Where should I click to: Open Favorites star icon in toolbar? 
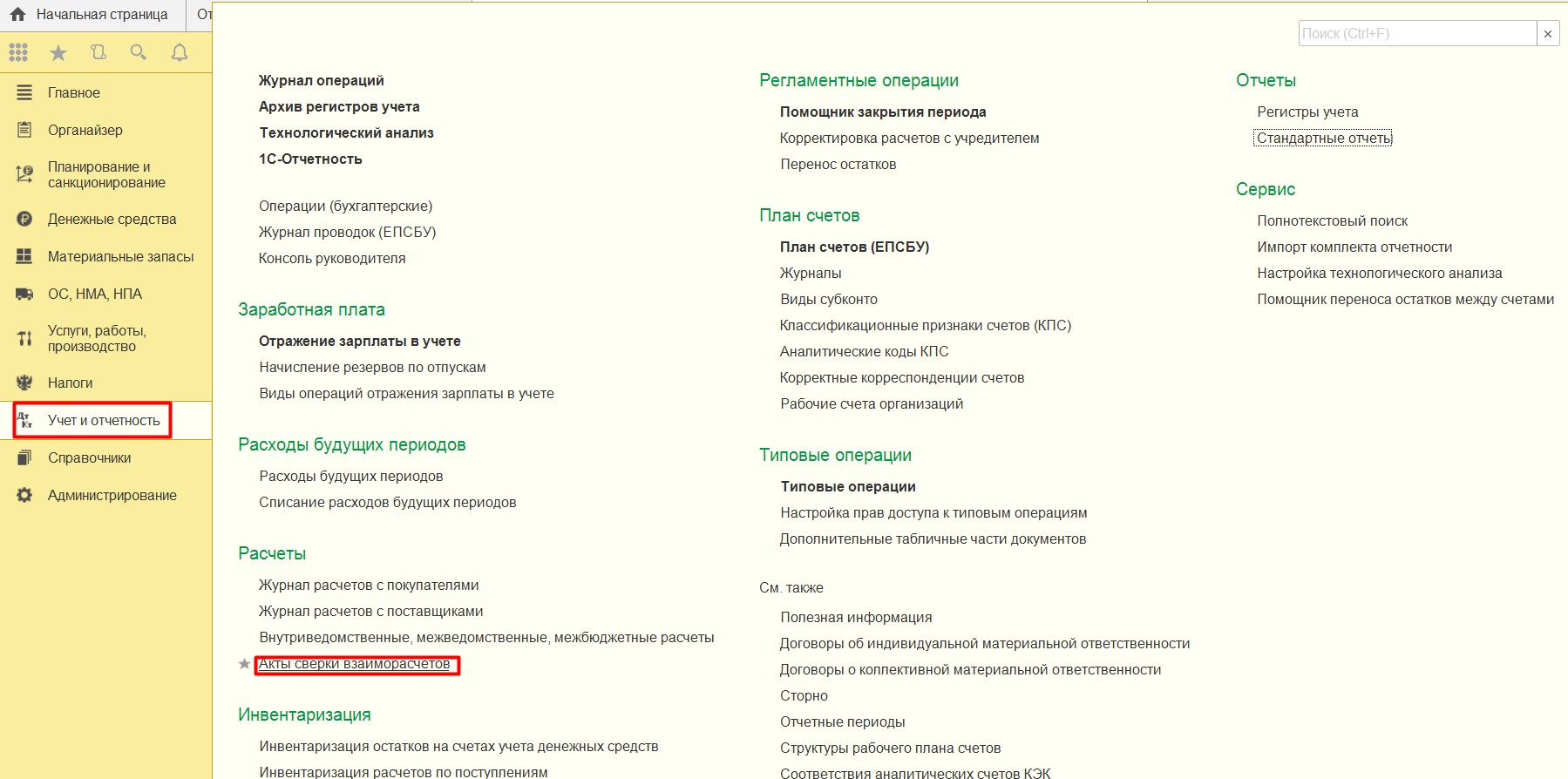[58, 53]
